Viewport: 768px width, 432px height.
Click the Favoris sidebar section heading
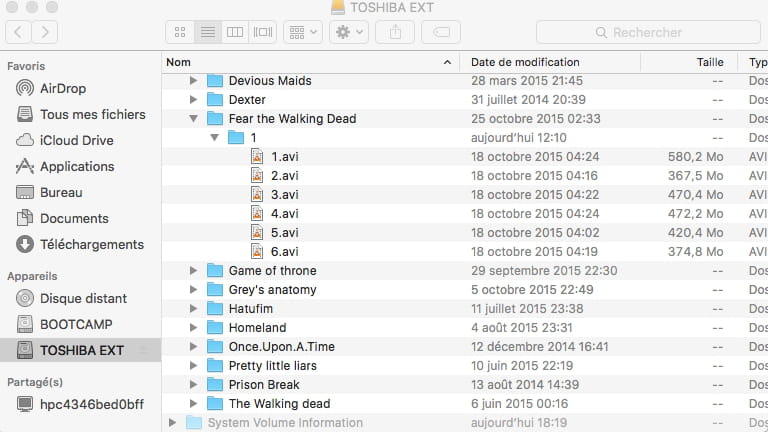(26, 66)
